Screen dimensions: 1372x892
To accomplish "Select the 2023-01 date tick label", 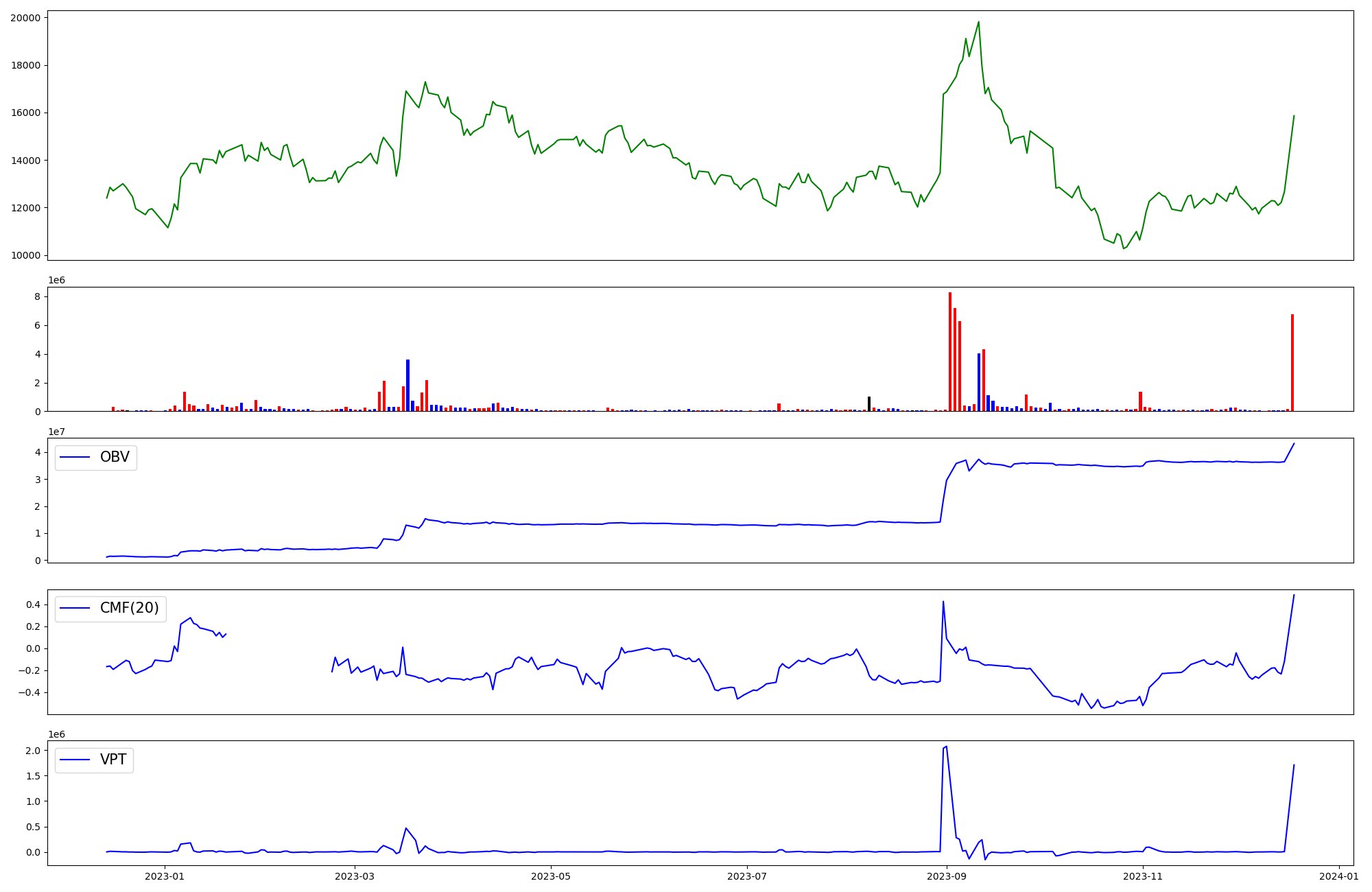I will click(165, 876).
